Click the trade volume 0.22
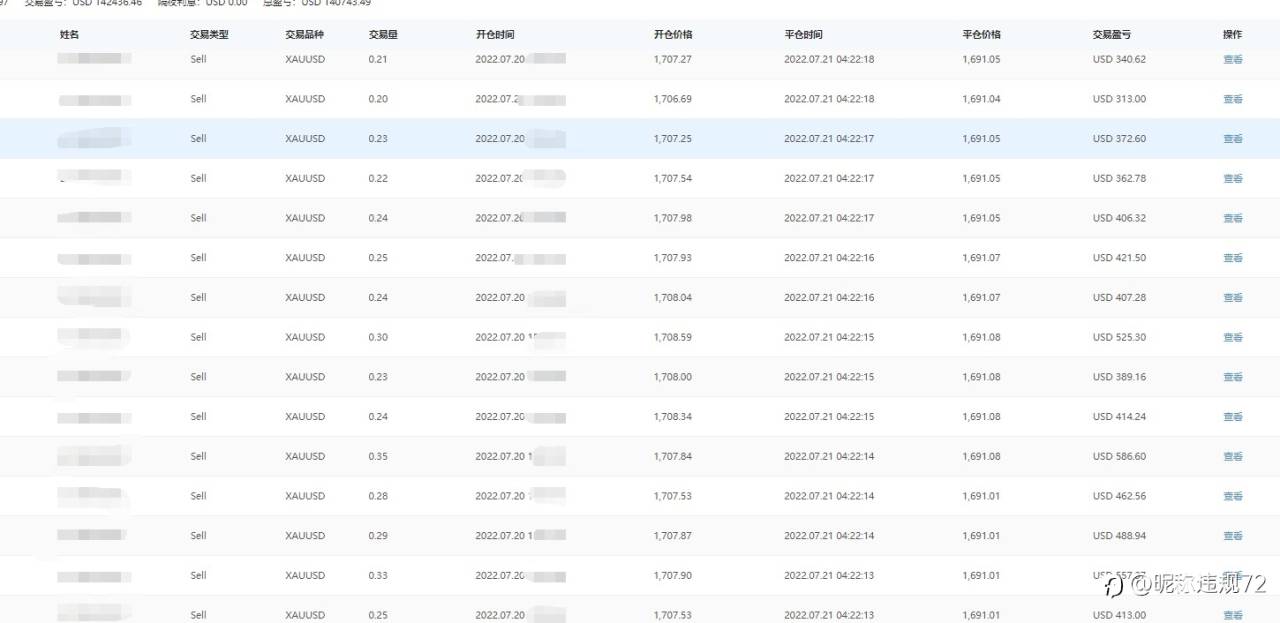 pyautogui.click(x=378, y=178)
